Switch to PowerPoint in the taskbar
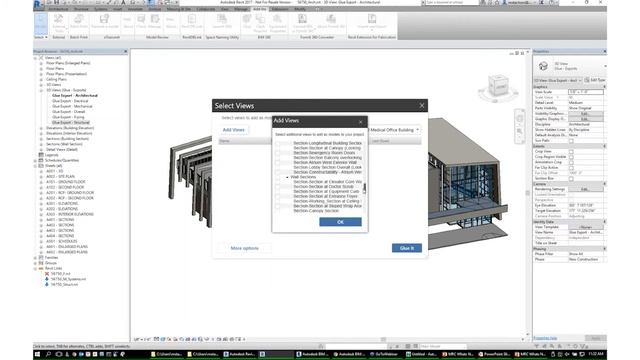Image resolution: width=640 pixels, height=360 pixels. pyautogui.click(x=495, y=354)
